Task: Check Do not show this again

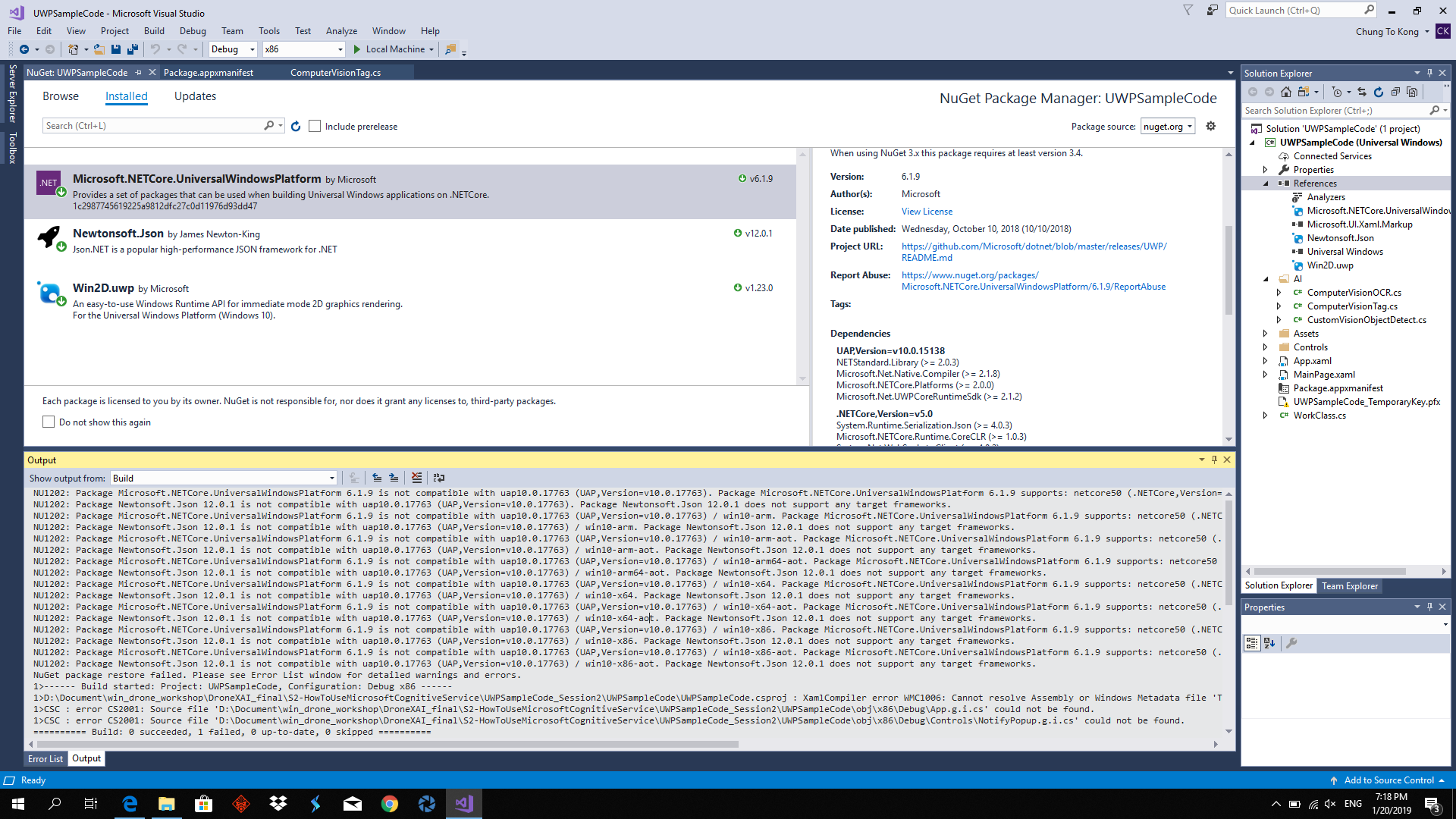Action: click(x=49, y=422)
